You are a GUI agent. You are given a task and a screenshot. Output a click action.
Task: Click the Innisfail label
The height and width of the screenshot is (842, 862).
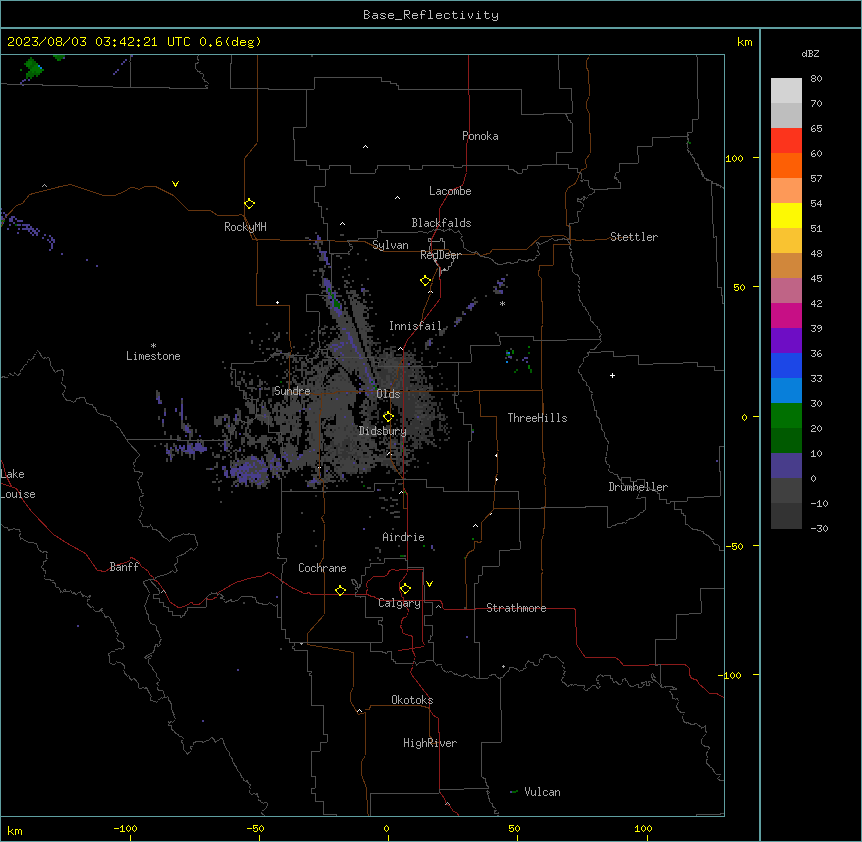(416, 326)
